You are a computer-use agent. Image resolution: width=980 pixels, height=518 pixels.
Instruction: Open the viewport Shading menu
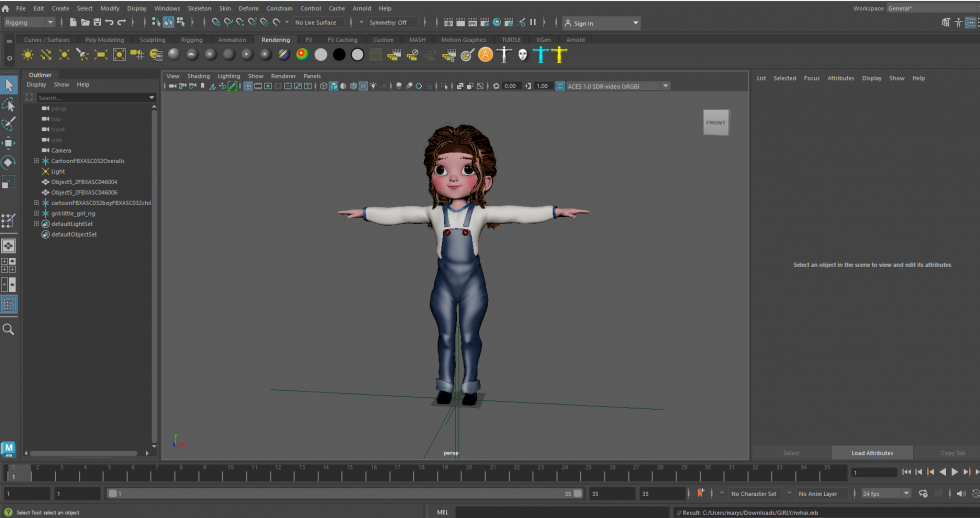click(199, 76)
